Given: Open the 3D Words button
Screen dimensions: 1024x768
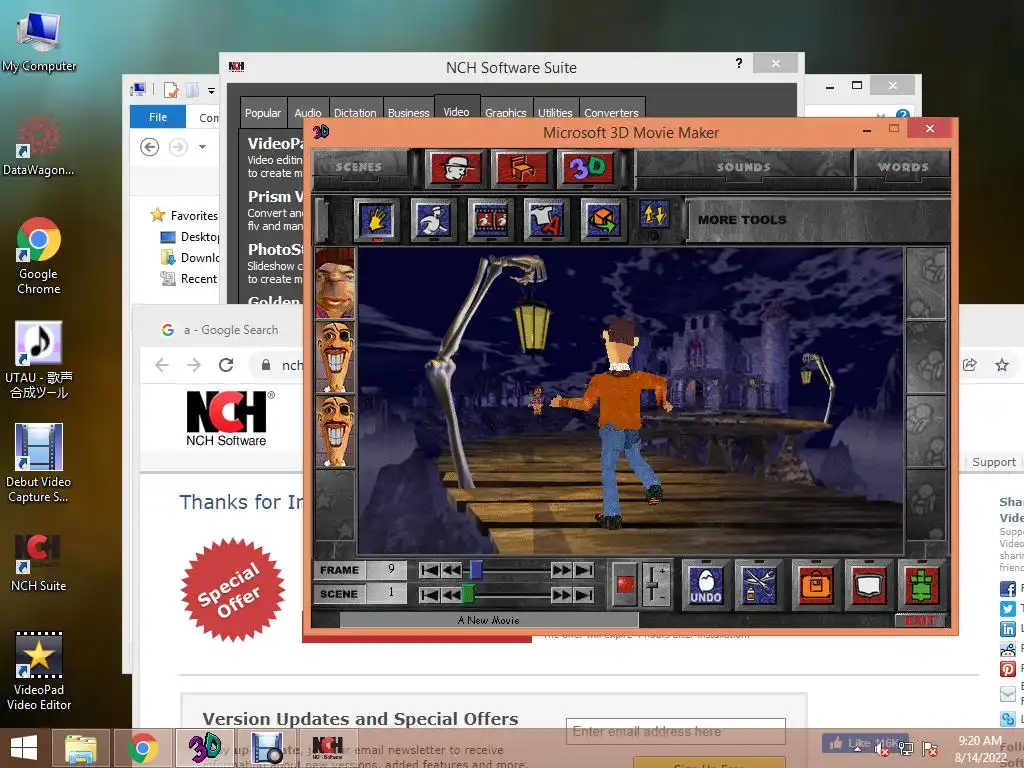Looking at the screenshot, I should (x=586, y=168).
